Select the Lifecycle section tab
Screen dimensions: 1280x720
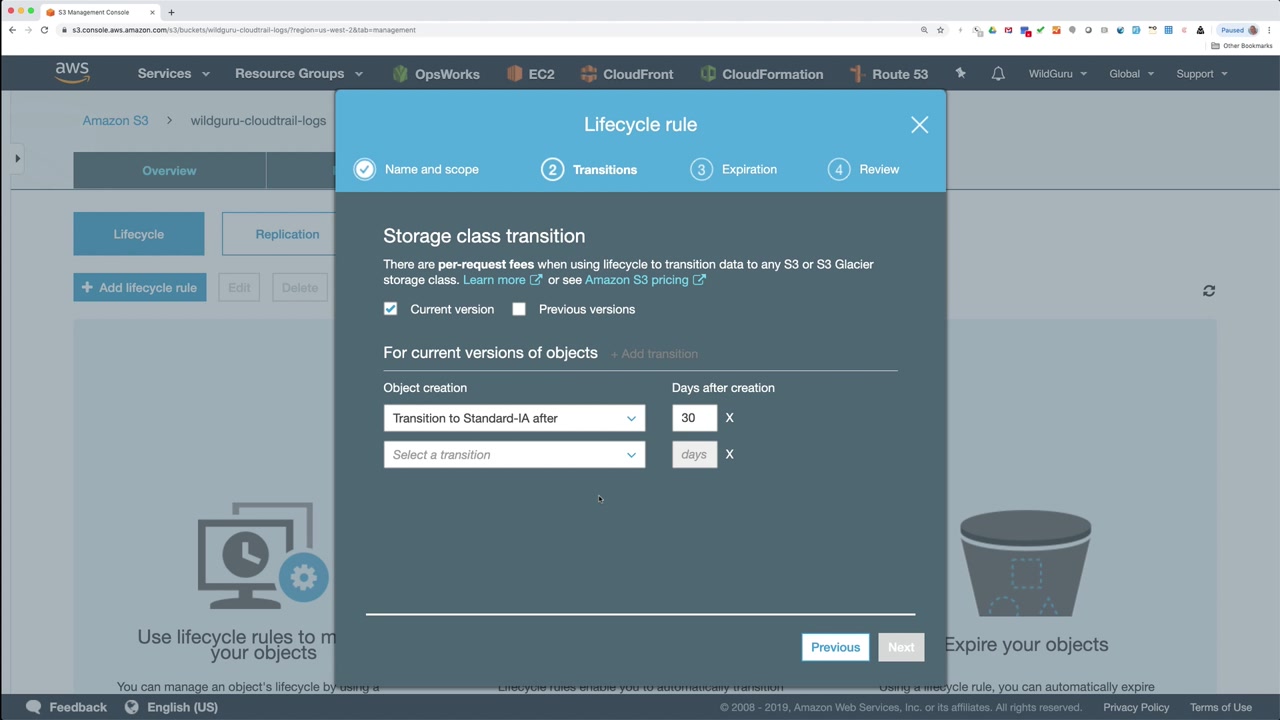[x=139, y=234]
